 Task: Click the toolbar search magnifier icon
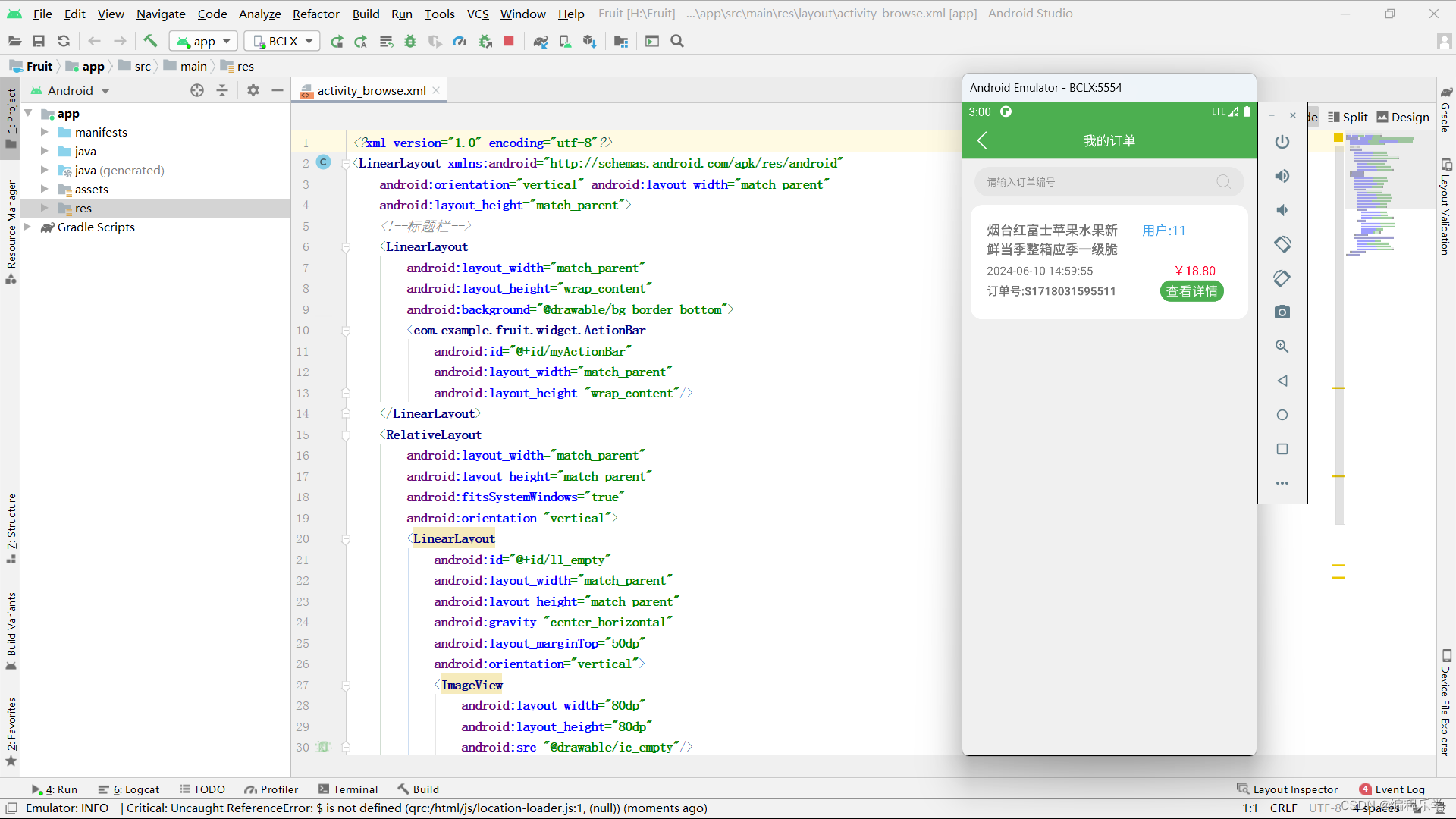[677, 41]
